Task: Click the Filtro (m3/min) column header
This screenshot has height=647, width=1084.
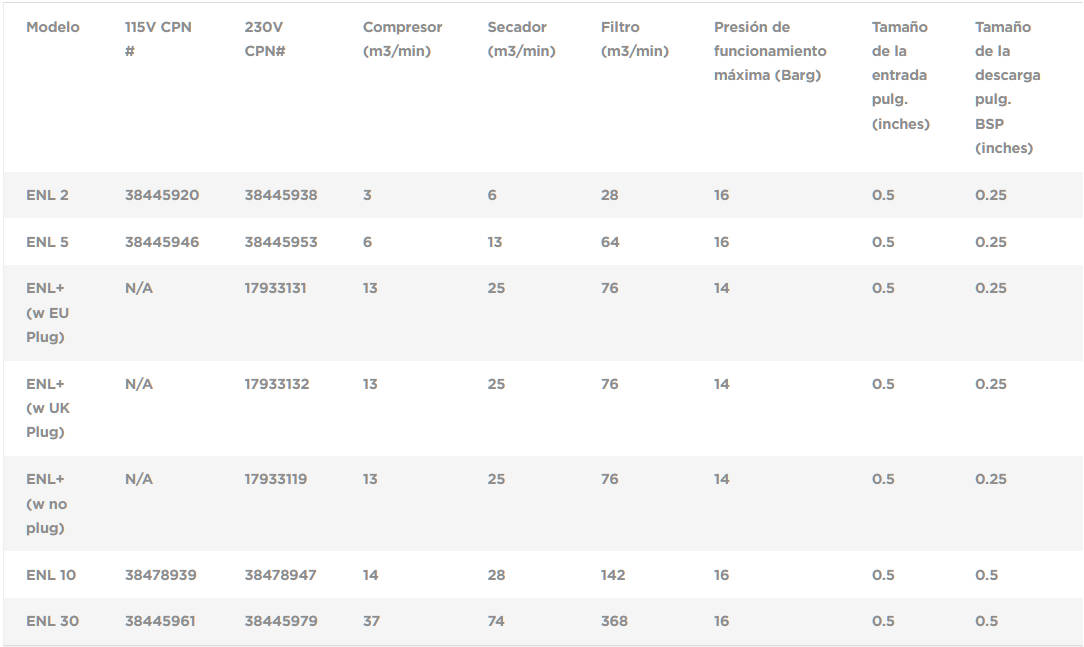Action: coord(634,39)
